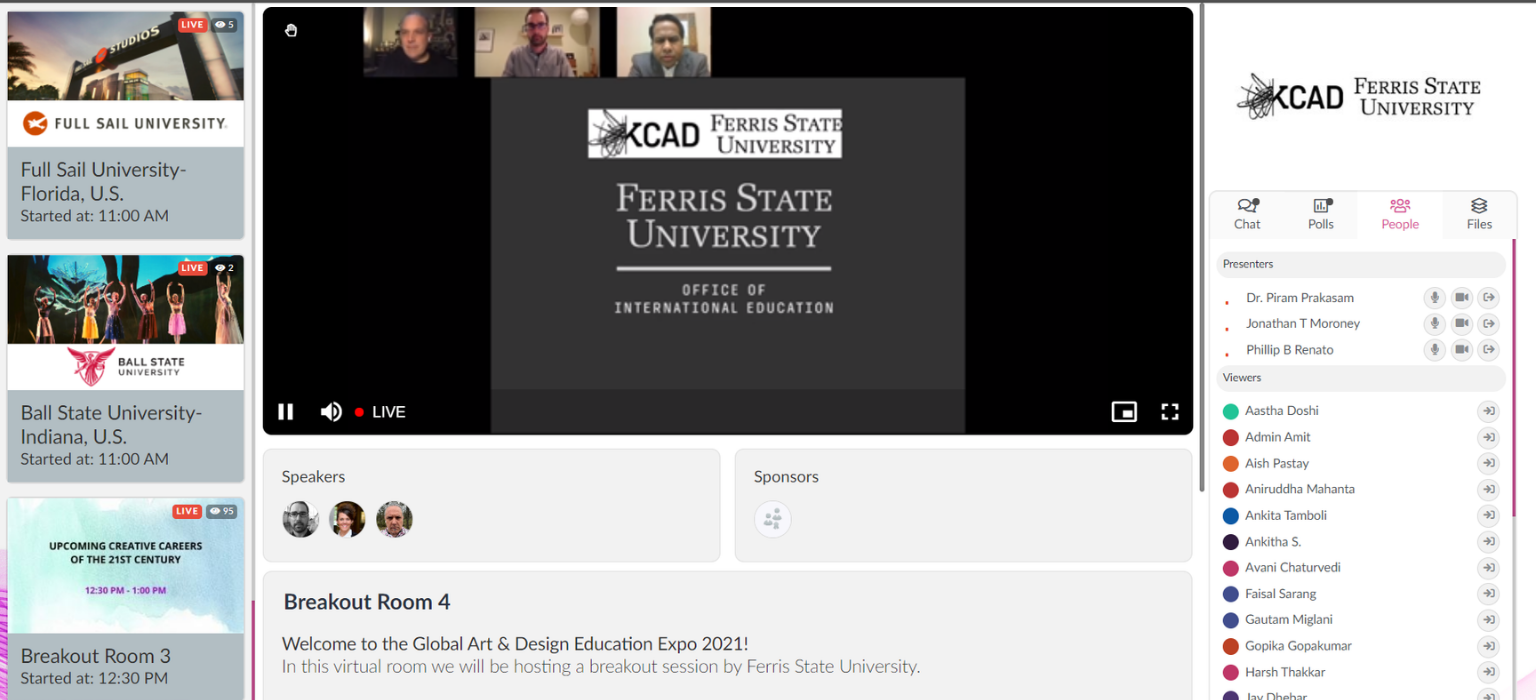Select the People tab
The height and width of the screenshot is (700, 1536).
click(1400, 214)
